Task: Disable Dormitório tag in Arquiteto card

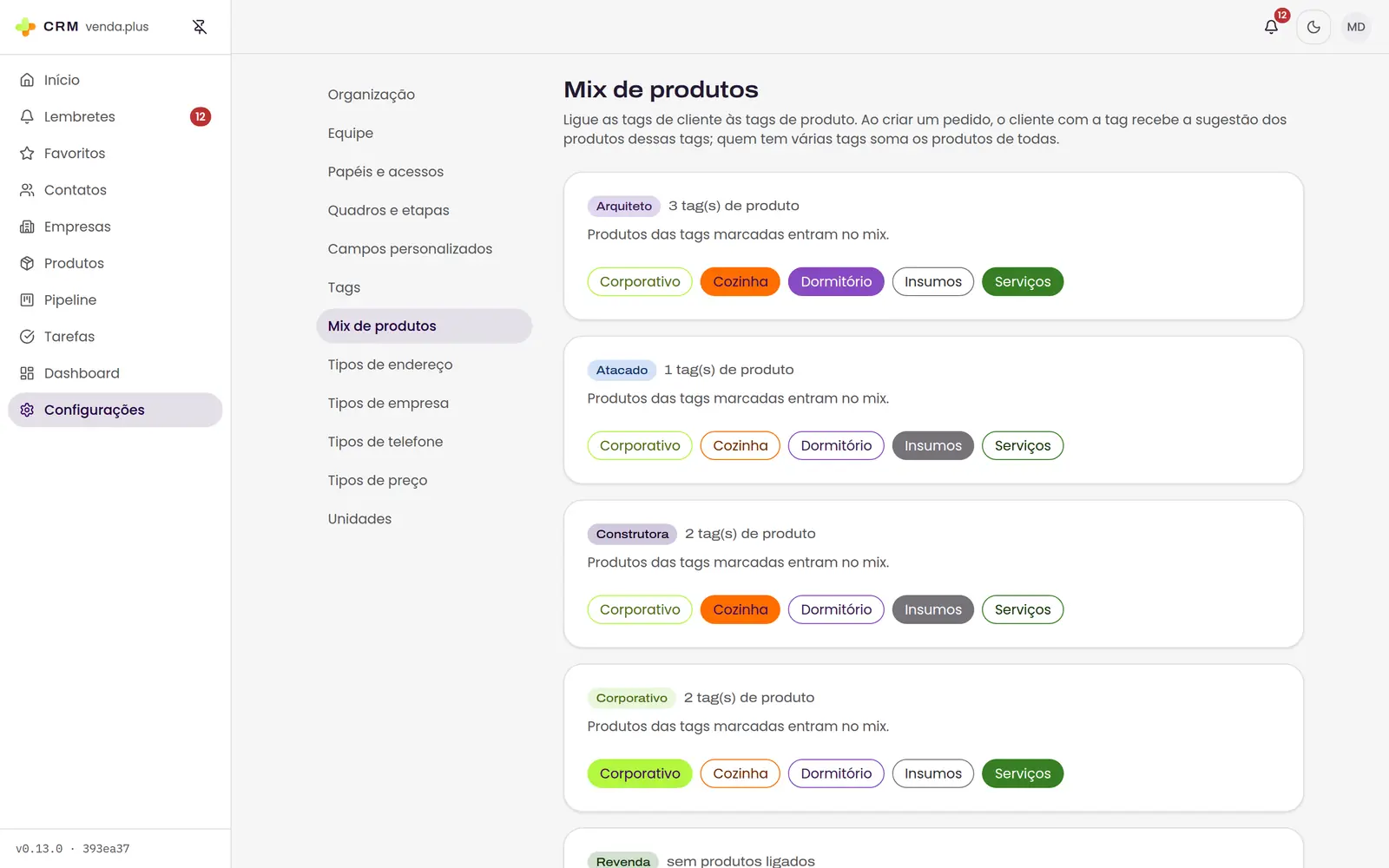Action: point(836,282)
